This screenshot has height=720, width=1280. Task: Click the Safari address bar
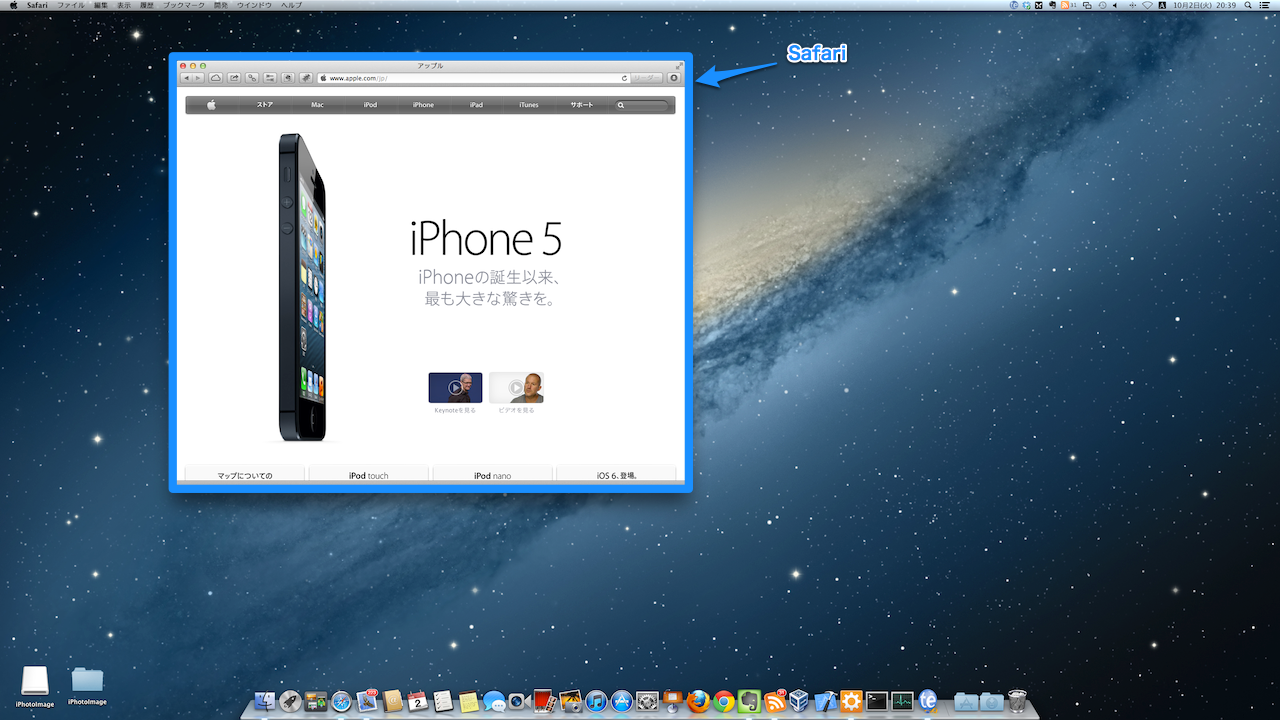tap(474, 77)
